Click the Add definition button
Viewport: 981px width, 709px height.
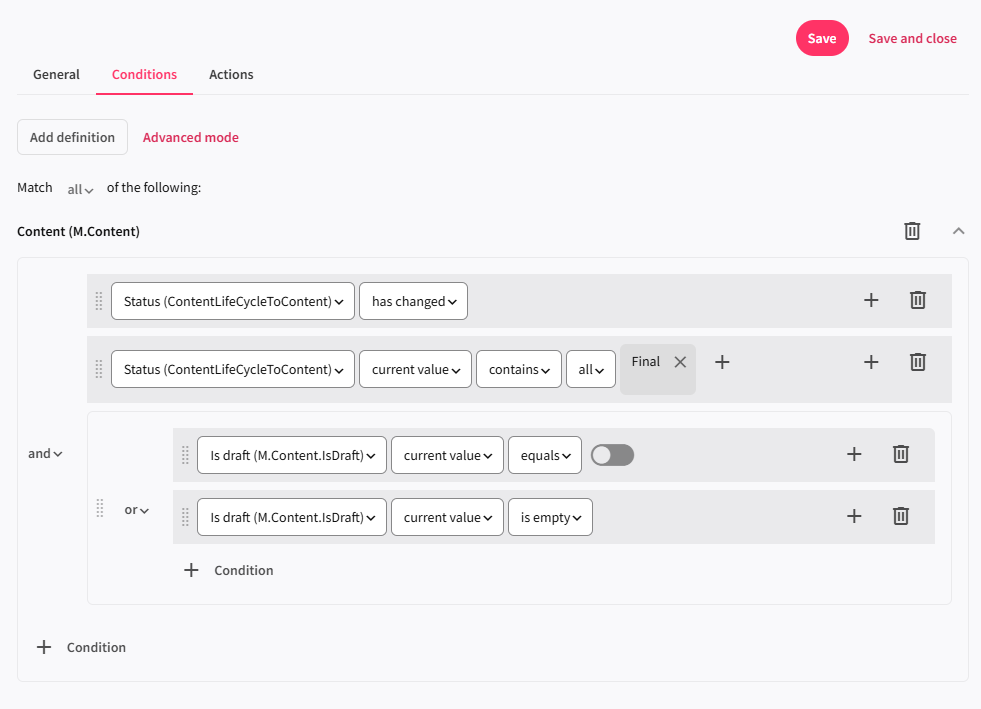tap(72, 137)
